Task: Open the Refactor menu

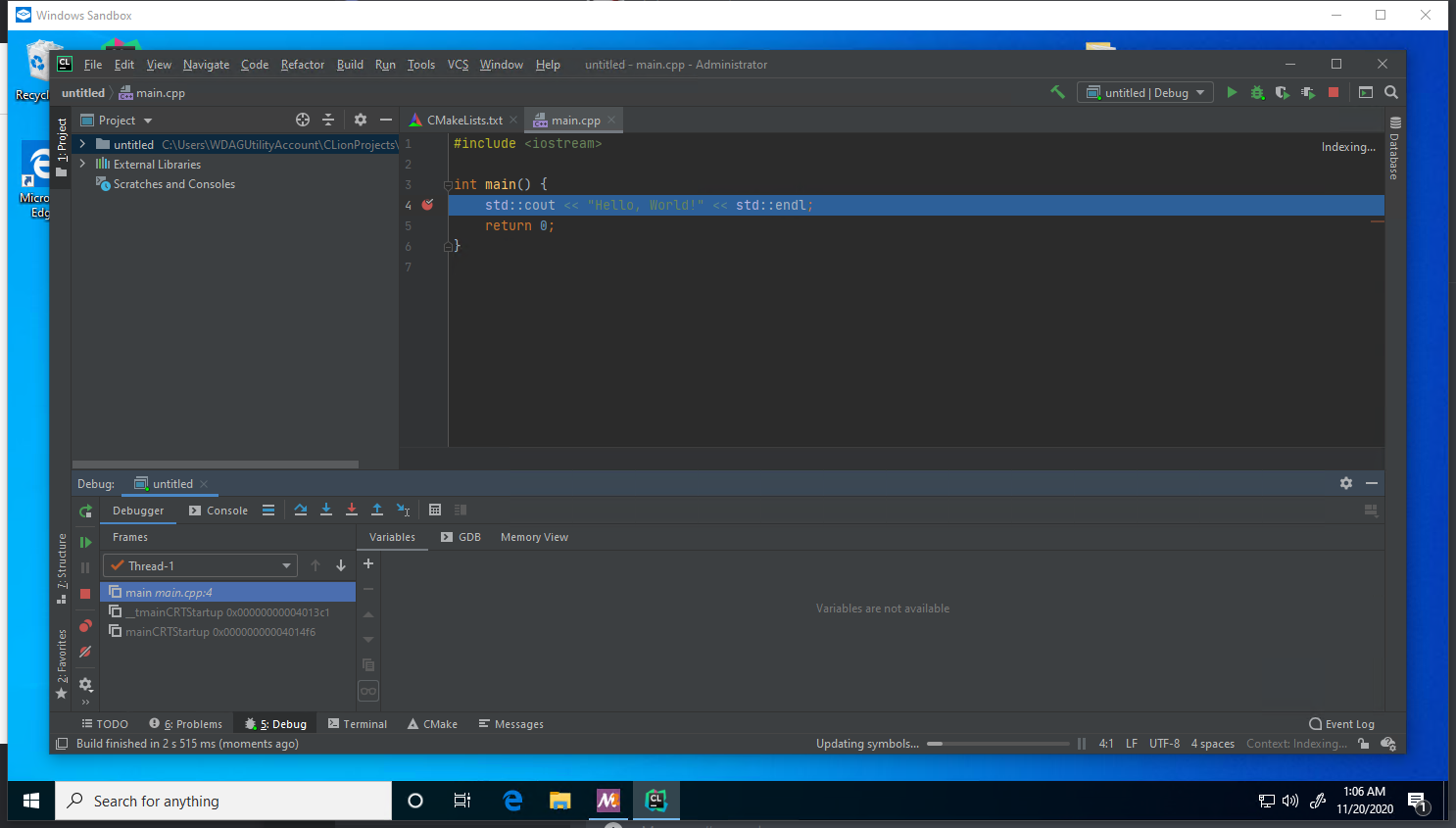Action: (302, 65)
